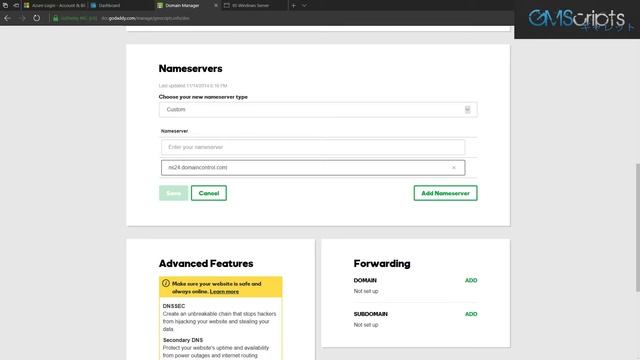
Task: Click the Cancel button
Action: [x=209, y=193]
